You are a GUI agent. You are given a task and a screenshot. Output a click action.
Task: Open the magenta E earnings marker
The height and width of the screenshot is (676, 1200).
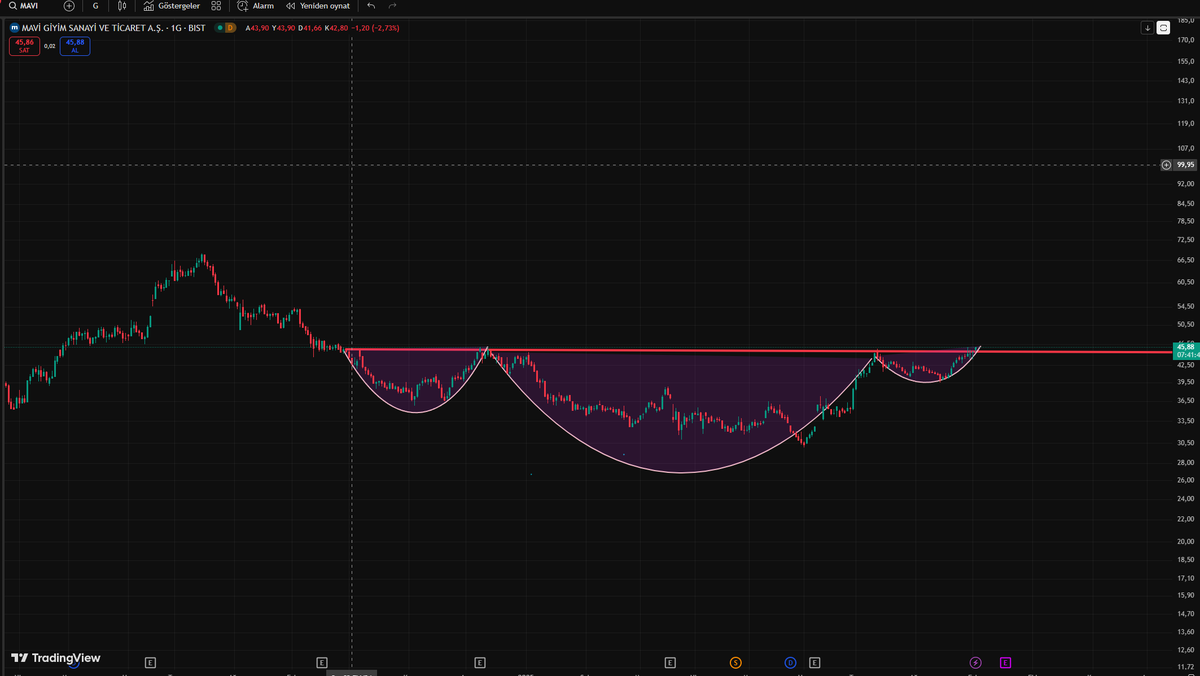point(1005,662)
